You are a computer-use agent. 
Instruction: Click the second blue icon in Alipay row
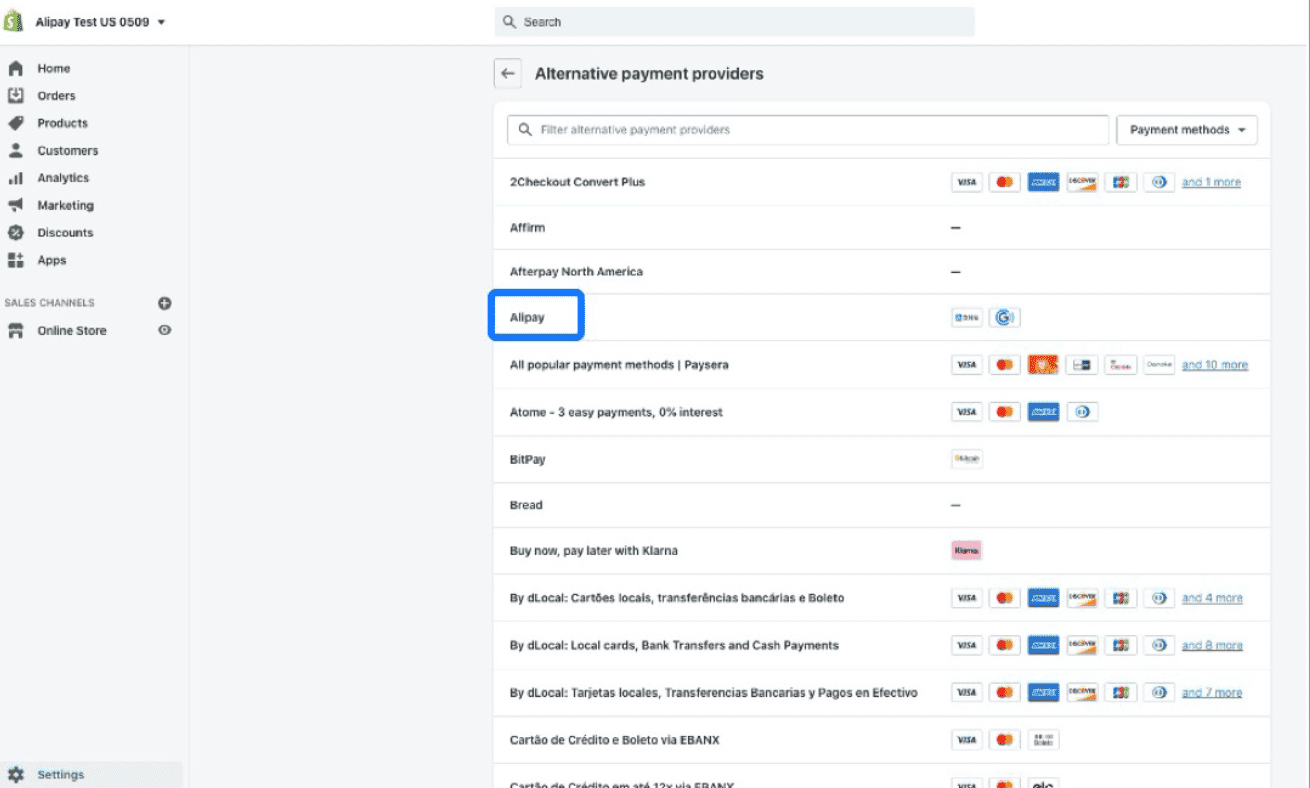coord(1005,318)
